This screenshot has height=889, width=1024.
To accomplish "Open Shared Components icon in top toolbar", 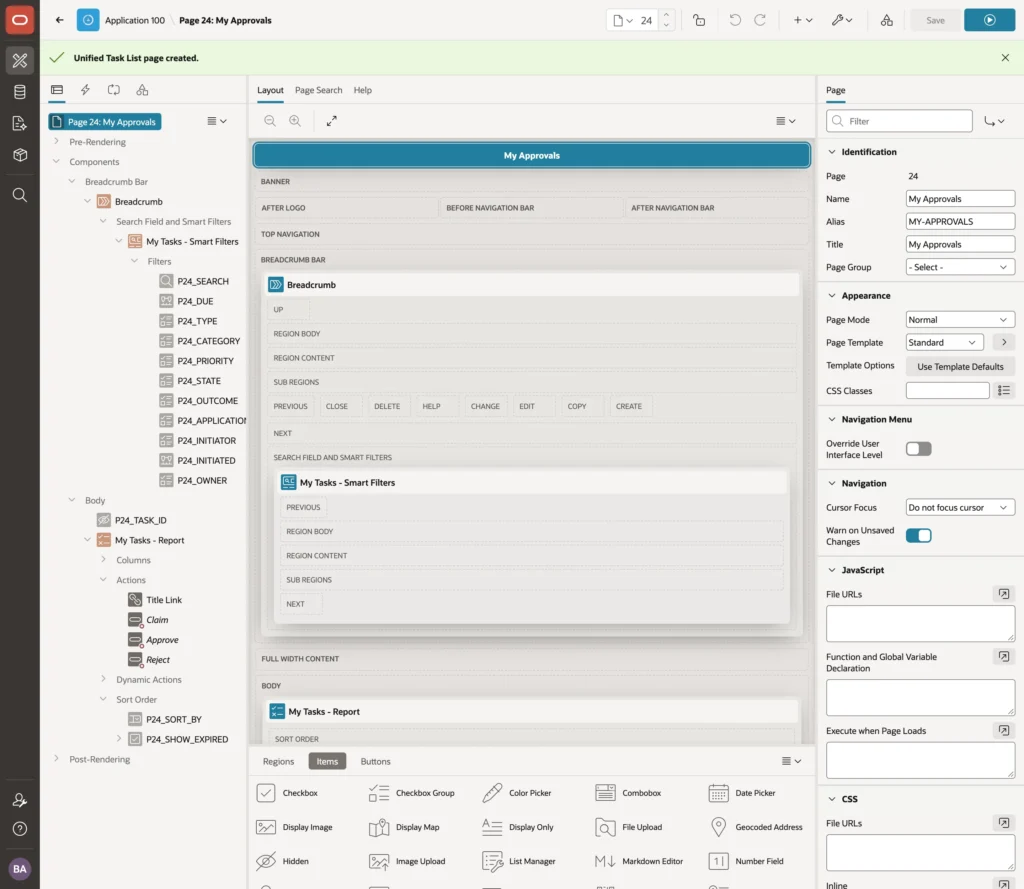I will (x=886, y=20).
